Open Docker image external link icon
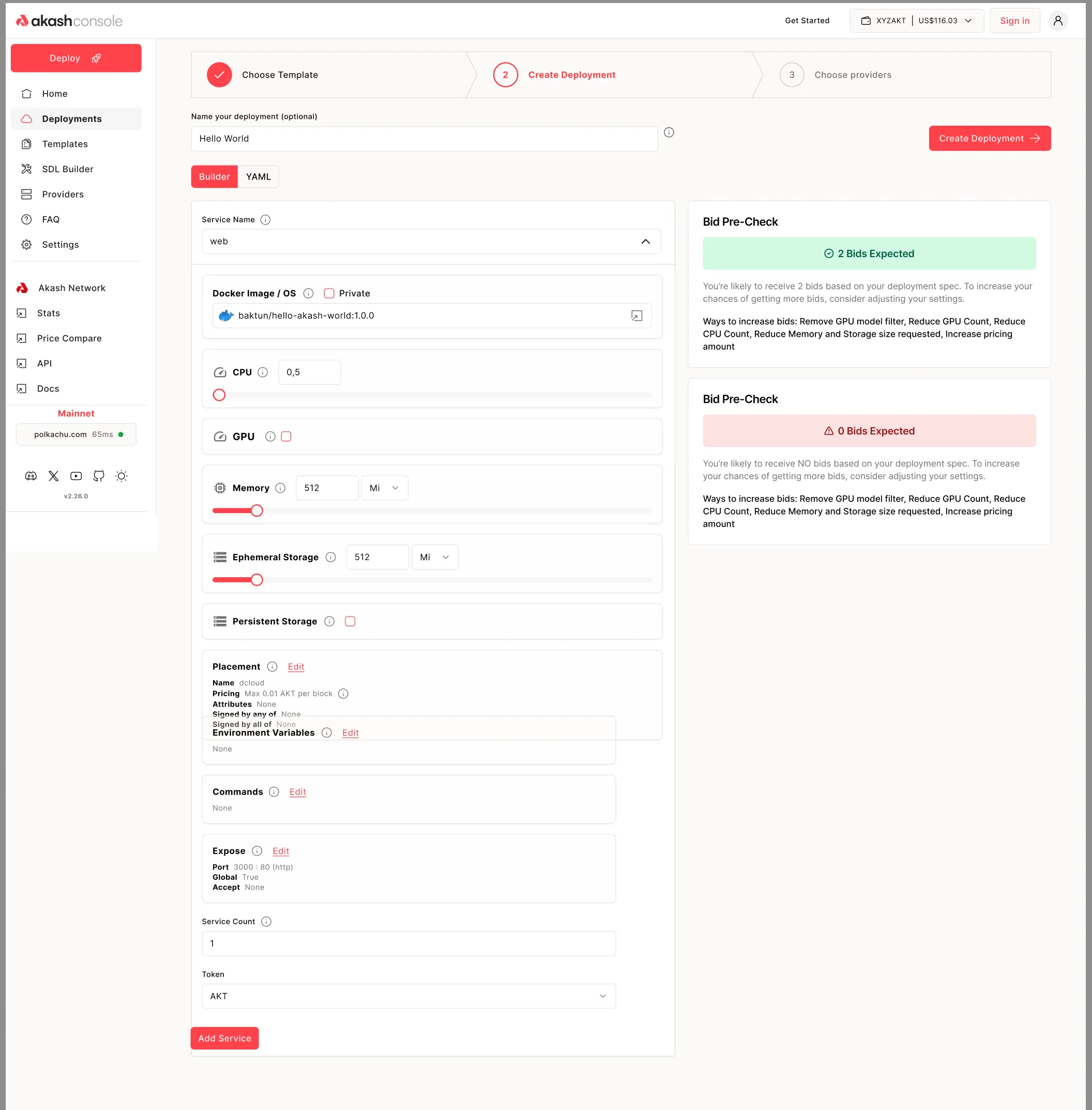 pos(636,316)
